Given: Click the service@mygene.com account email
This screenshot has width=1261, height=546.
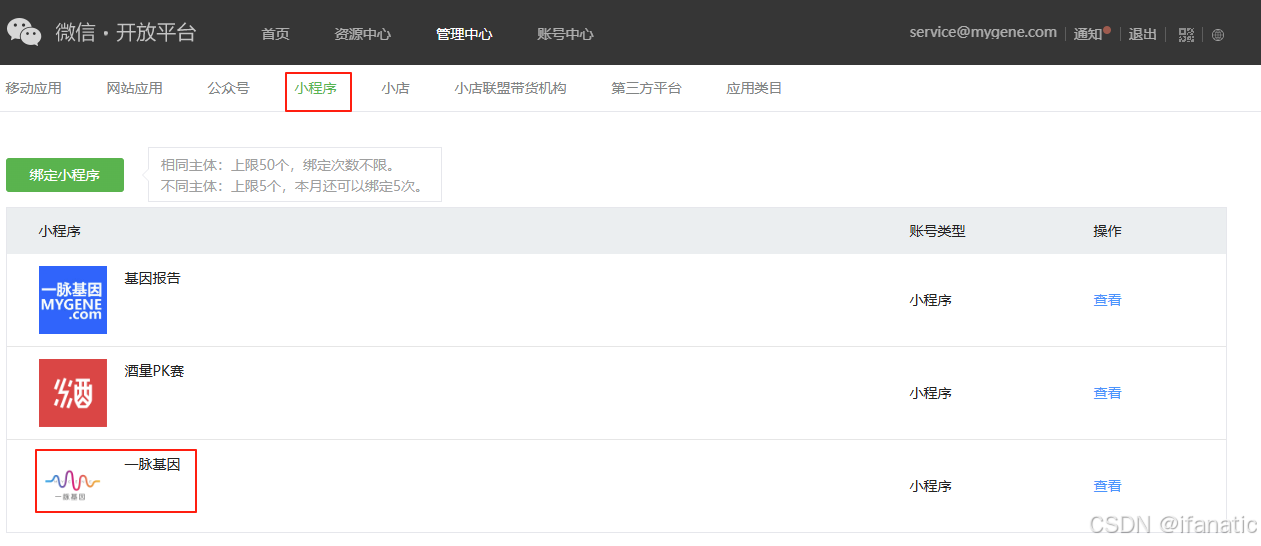Looking at the screenshot, I should pos(983,32).
